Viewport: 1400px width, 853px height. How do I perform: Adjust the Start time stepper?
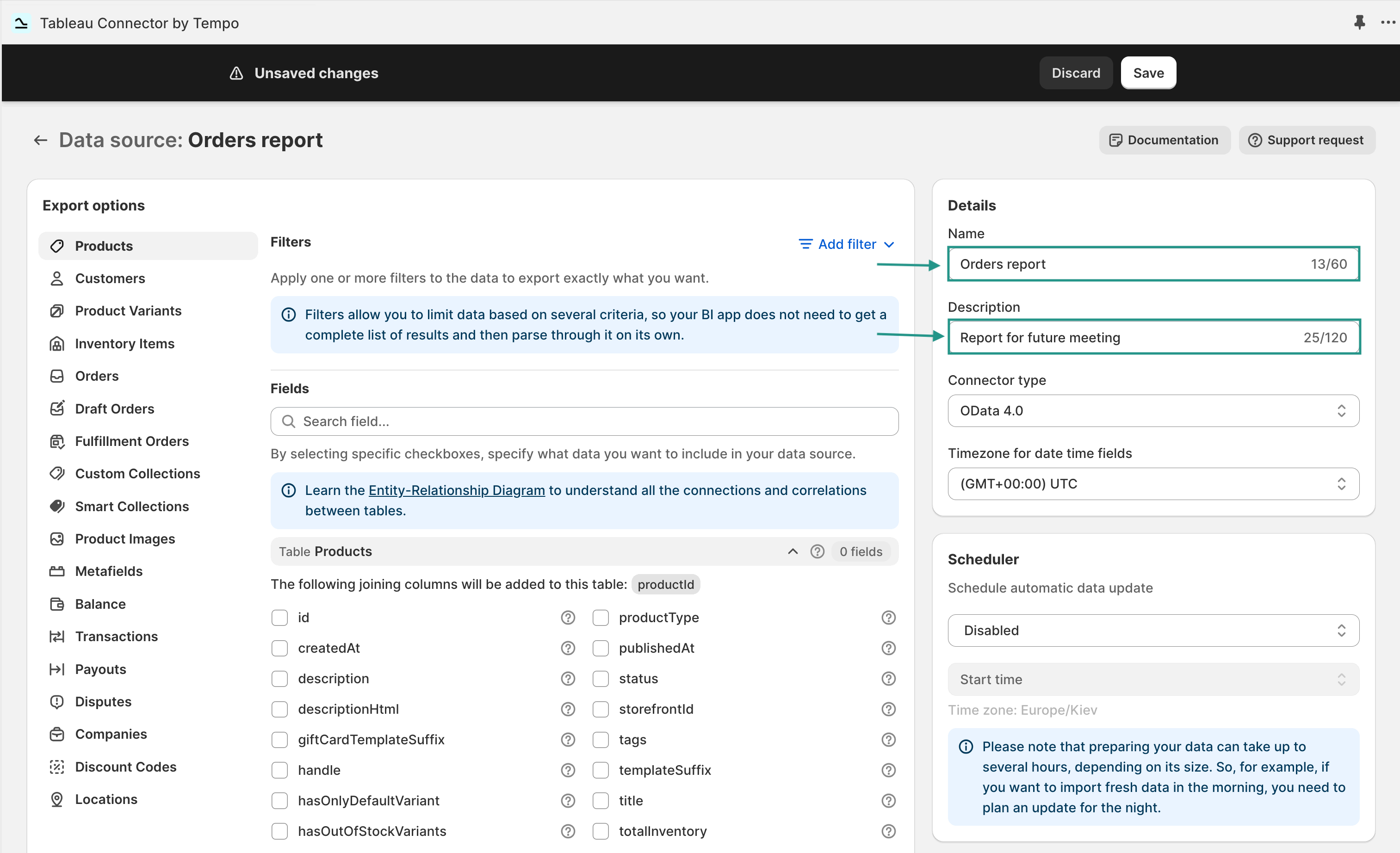click(1342, 679)
